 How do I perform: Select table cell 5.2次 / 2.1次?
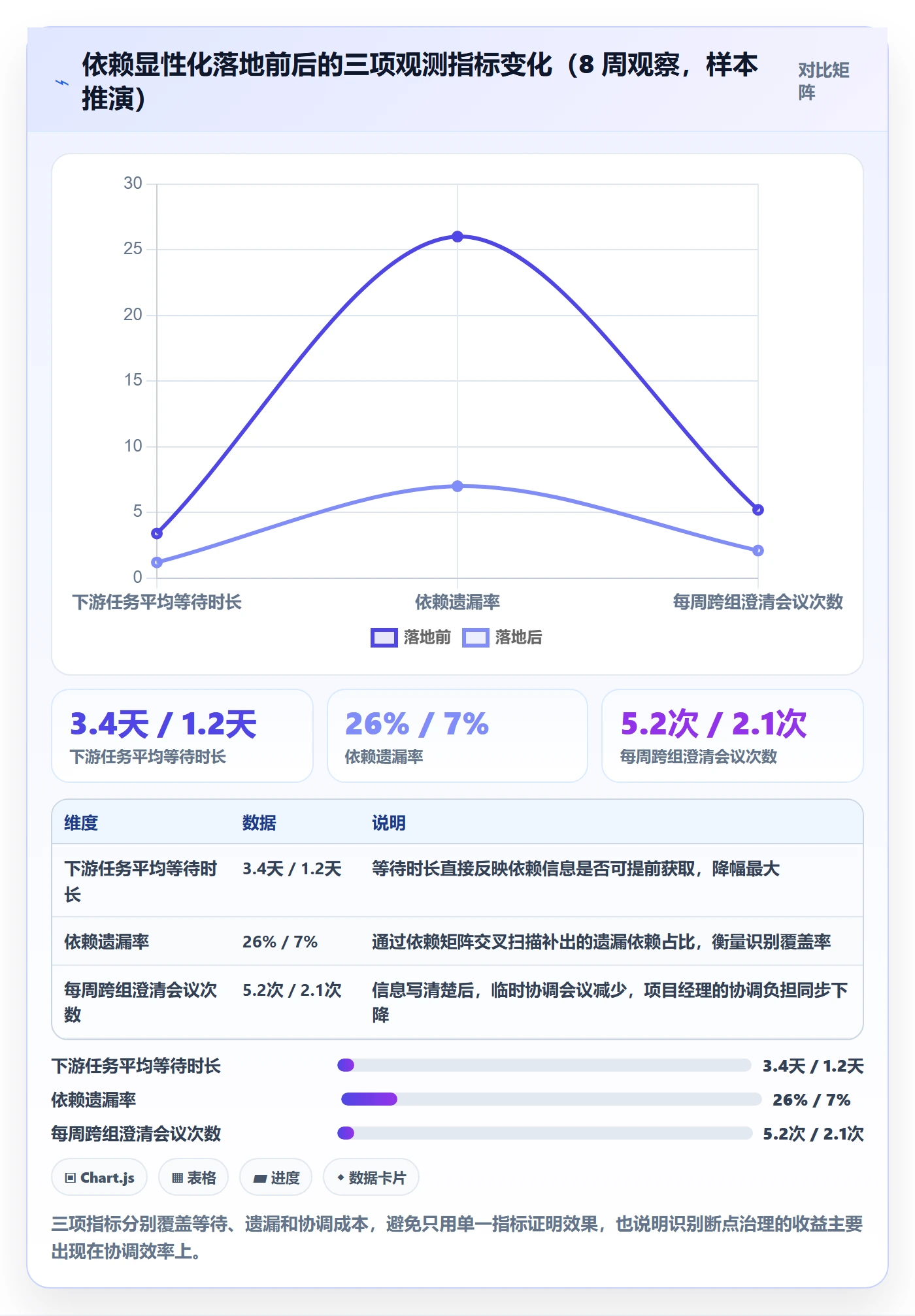click(292, 990)
